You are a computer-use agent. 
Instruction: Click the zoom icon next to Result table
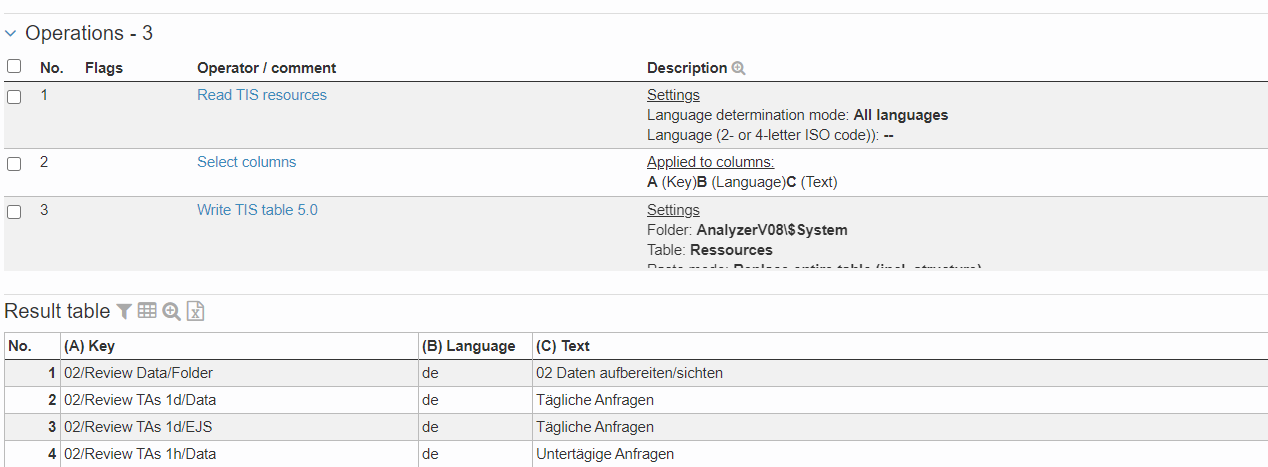[x=171, y=311]
